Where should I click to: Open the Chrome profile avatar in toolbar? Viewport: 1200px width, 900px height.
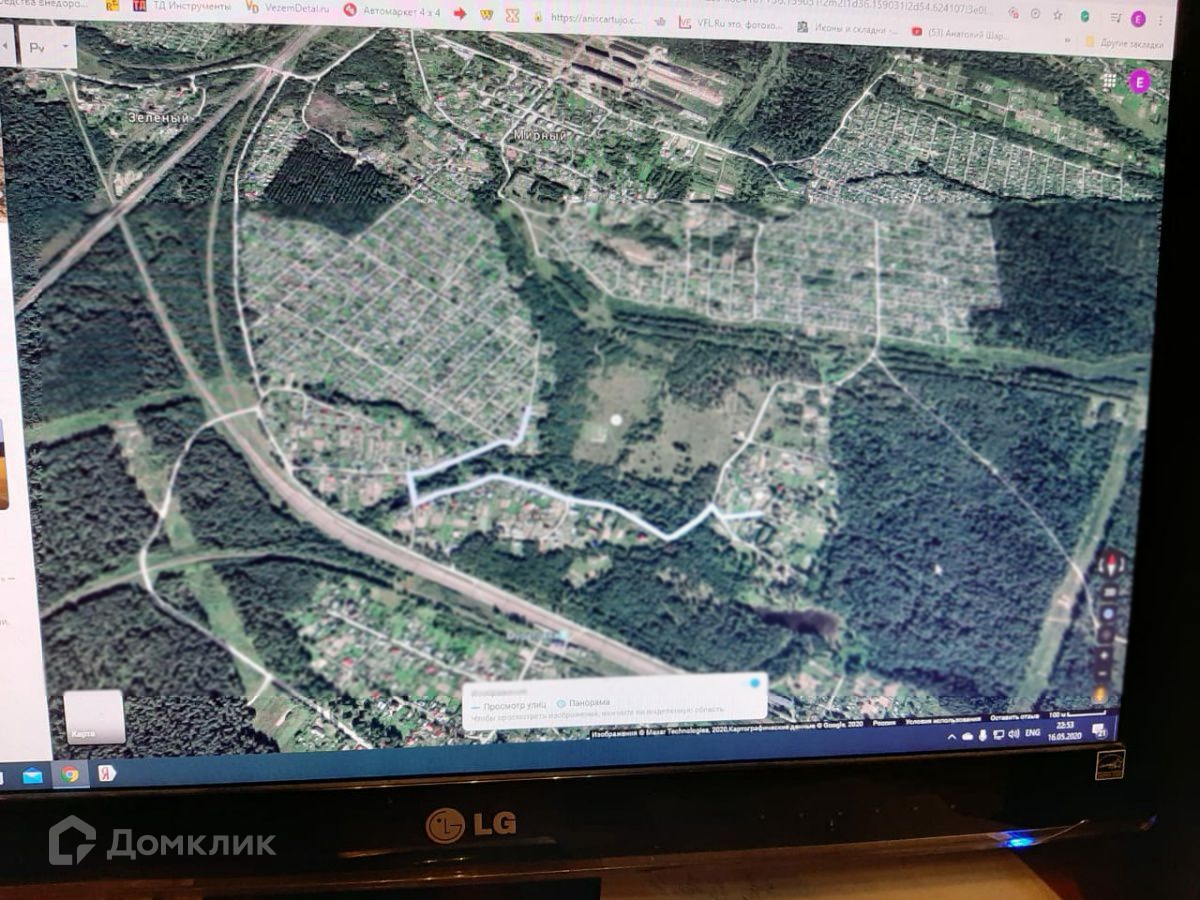tap(1138, 19)
